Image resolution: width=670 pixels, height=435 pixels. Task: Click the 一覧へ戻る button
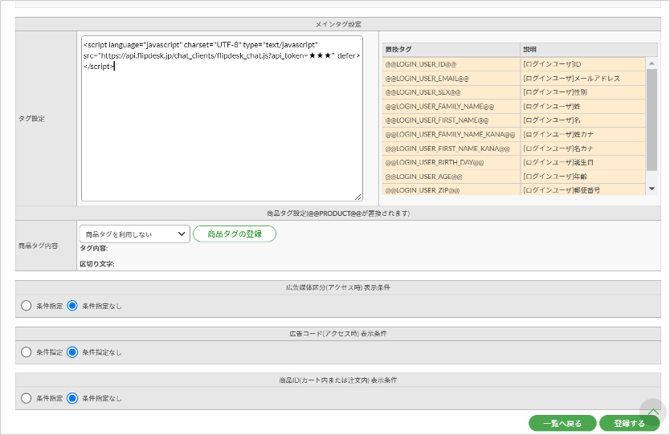pyautogui.click(x=562, y=423)
